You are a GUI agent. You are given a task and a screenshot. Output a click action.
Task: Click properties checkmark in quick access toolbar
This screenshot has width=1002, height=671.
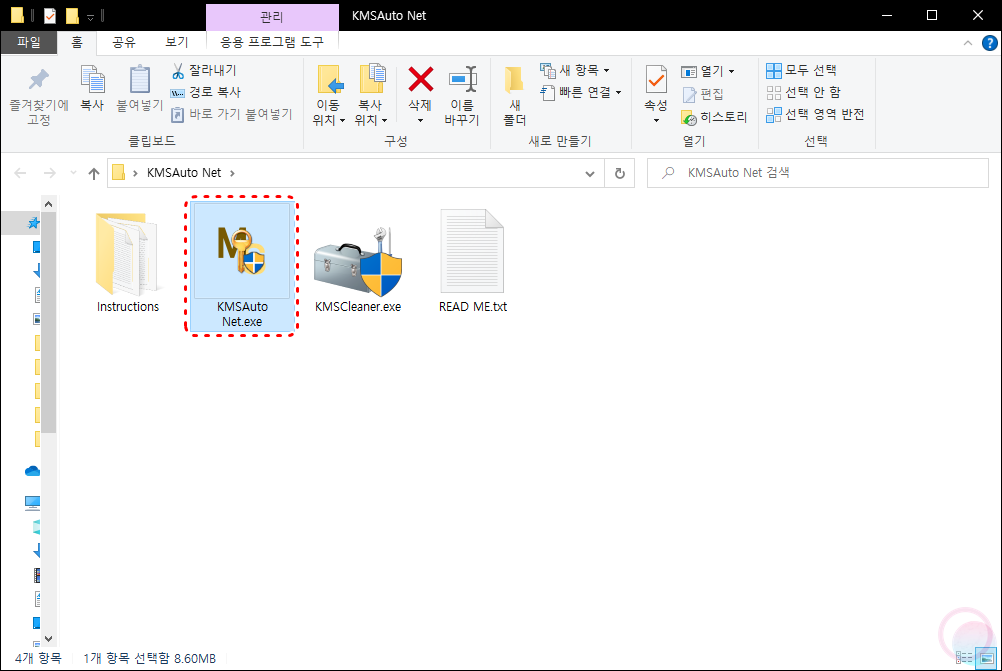[50, 15]
